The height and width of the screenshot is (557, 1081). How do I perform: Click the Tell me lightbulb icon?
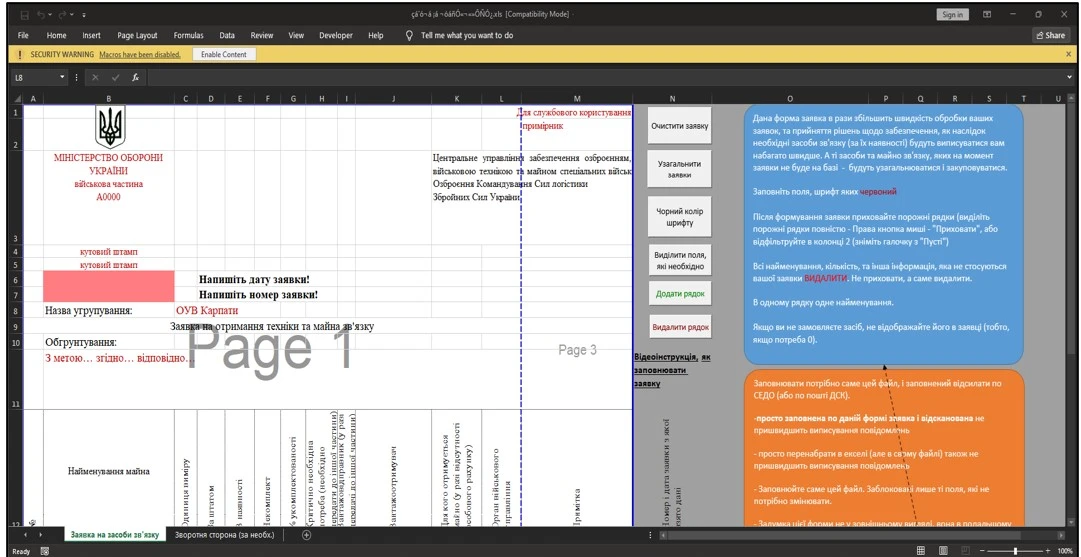click(x=410, y=35)
